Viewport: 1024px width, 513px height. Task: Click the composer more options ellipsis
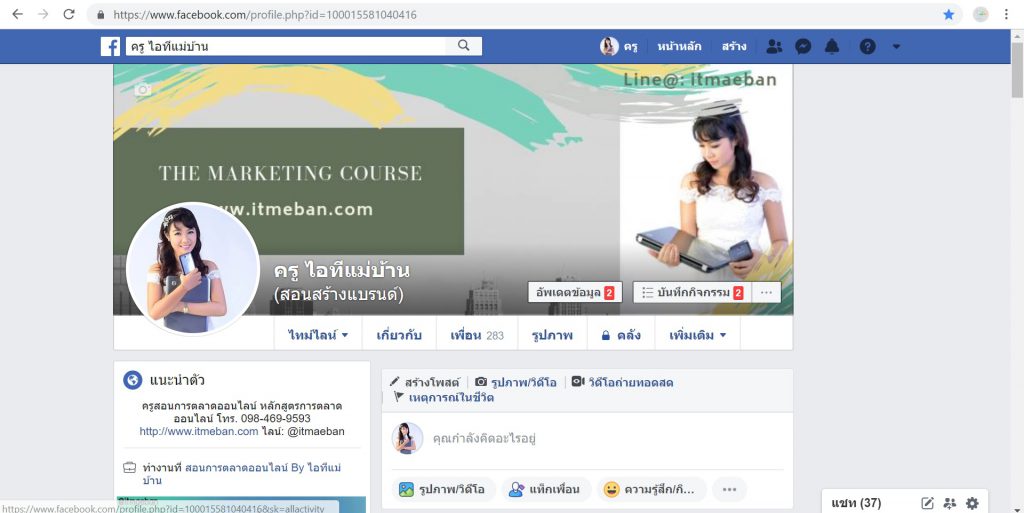coord(729,489)
